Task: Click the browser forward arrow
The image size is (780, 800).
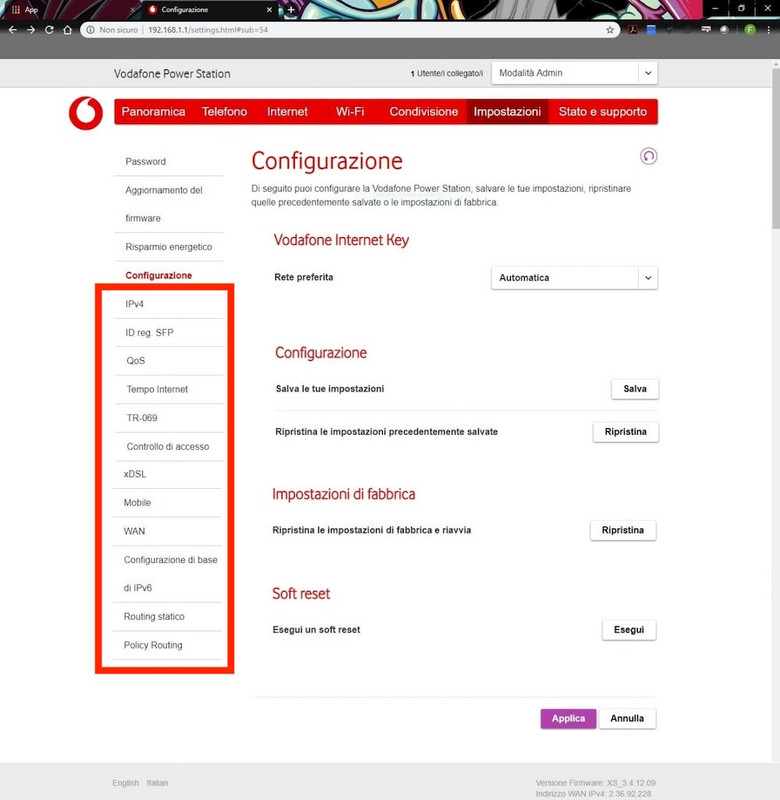Action: coord(31,30)
